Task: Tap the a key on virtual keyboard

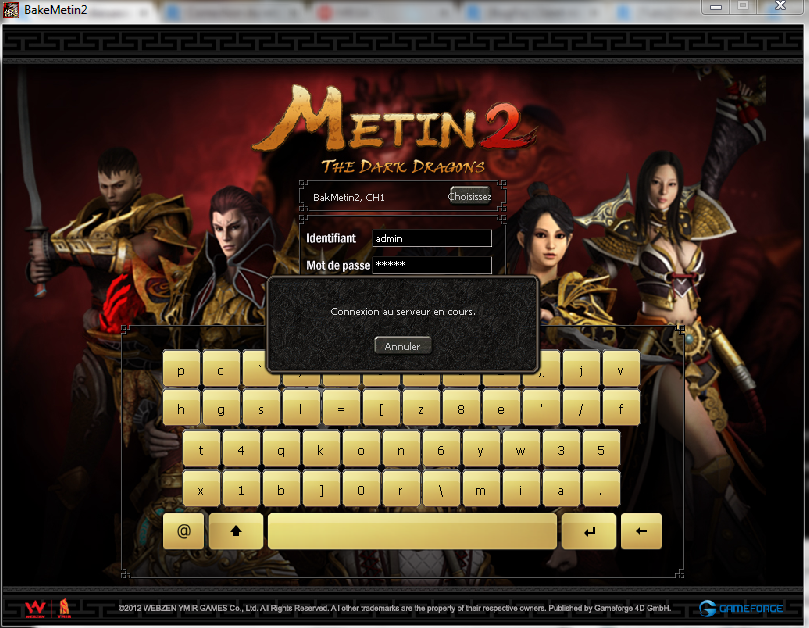Action: pos(561,490)
